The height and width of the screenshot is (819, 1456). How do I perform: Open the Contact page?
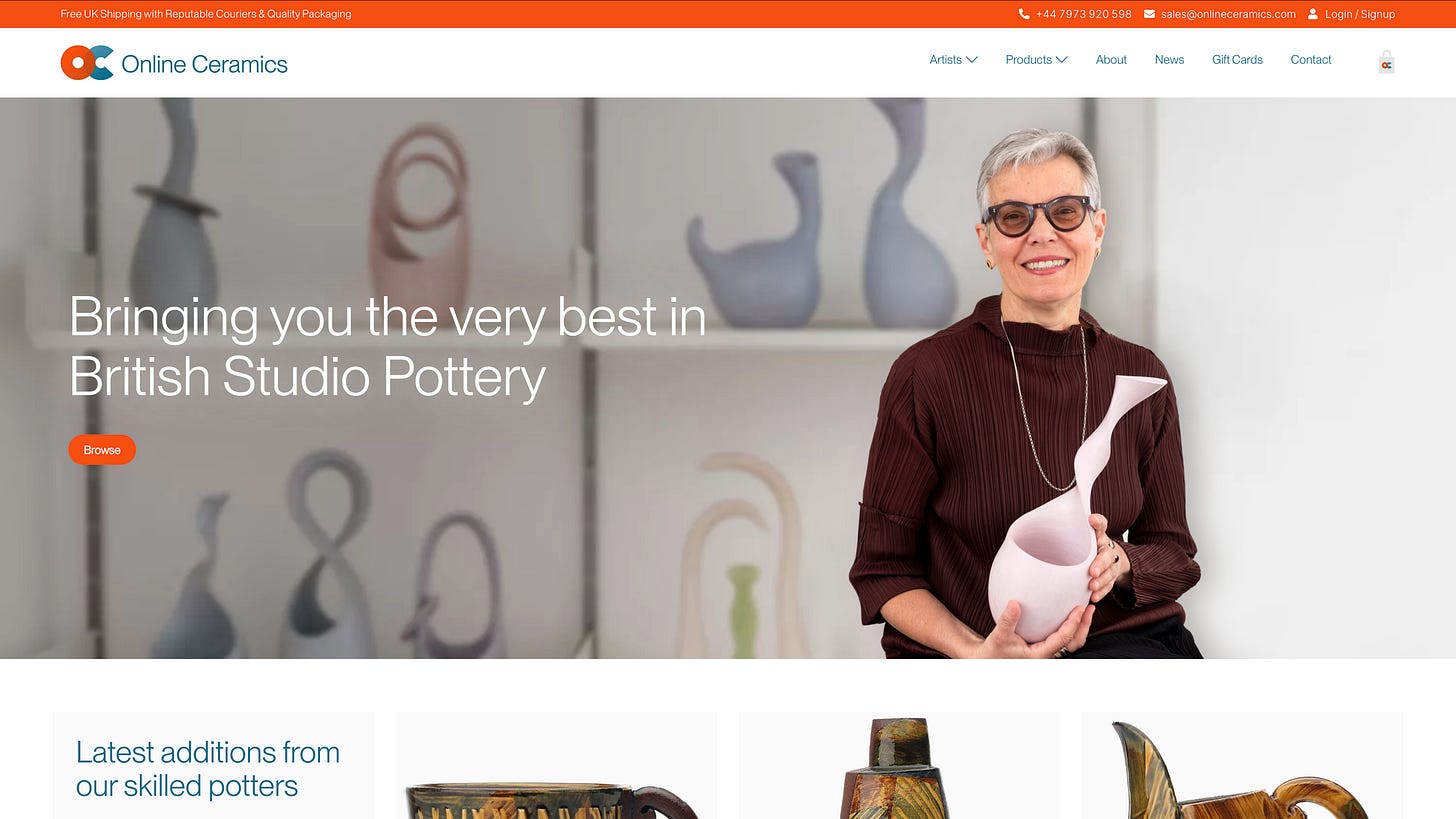click(x=1310, y=60)
